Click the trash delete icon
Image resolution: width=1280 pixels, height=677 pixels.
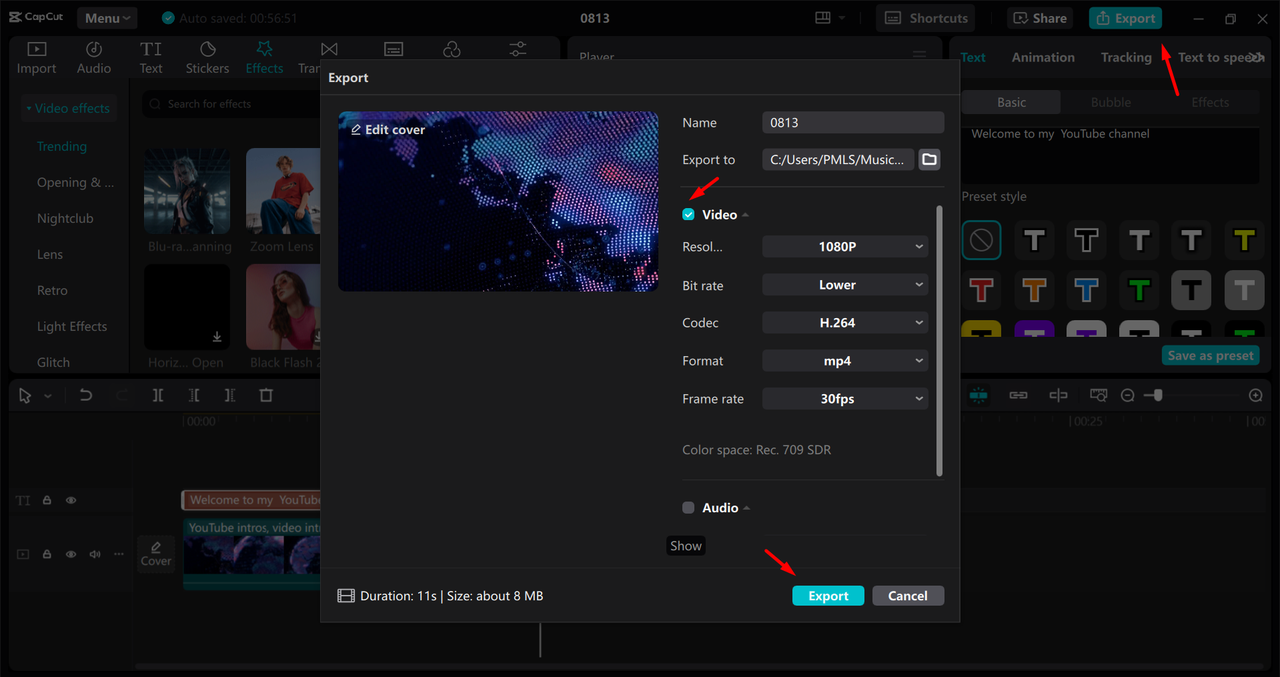[x=266, y=395]
